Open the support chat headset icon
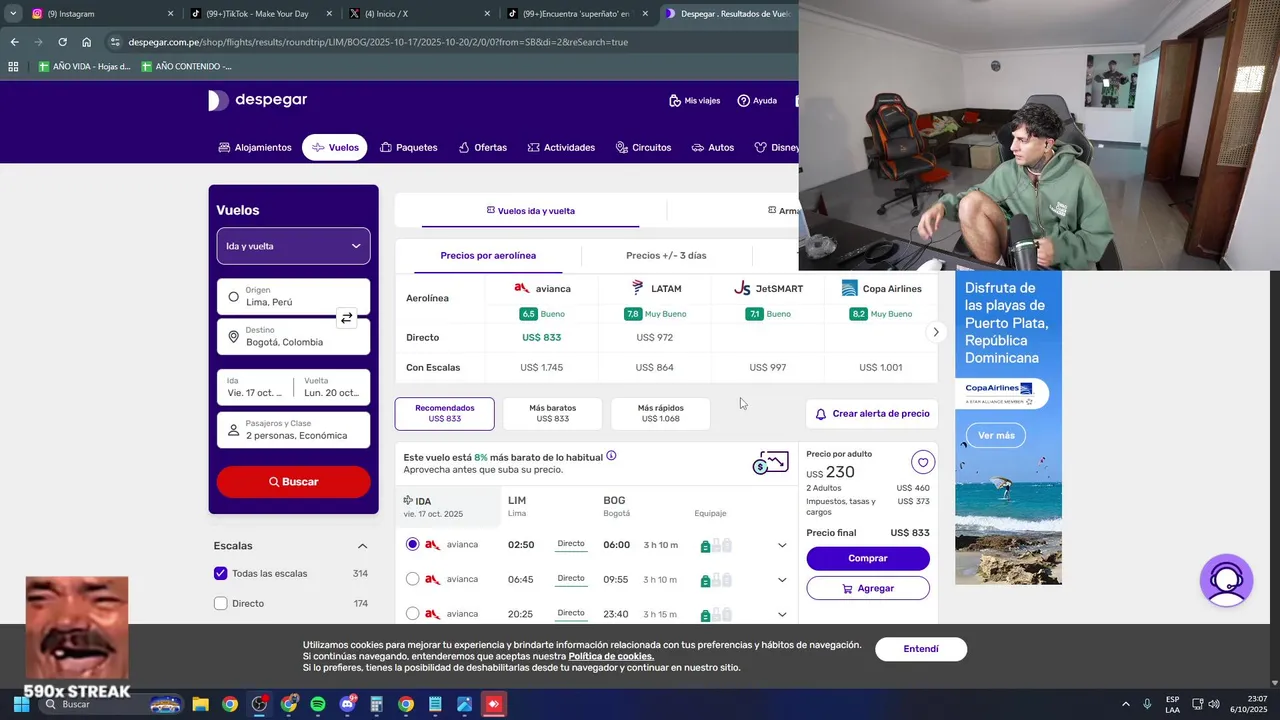1280x720 pixels. pyautogui.click(x=1226, y=580)
